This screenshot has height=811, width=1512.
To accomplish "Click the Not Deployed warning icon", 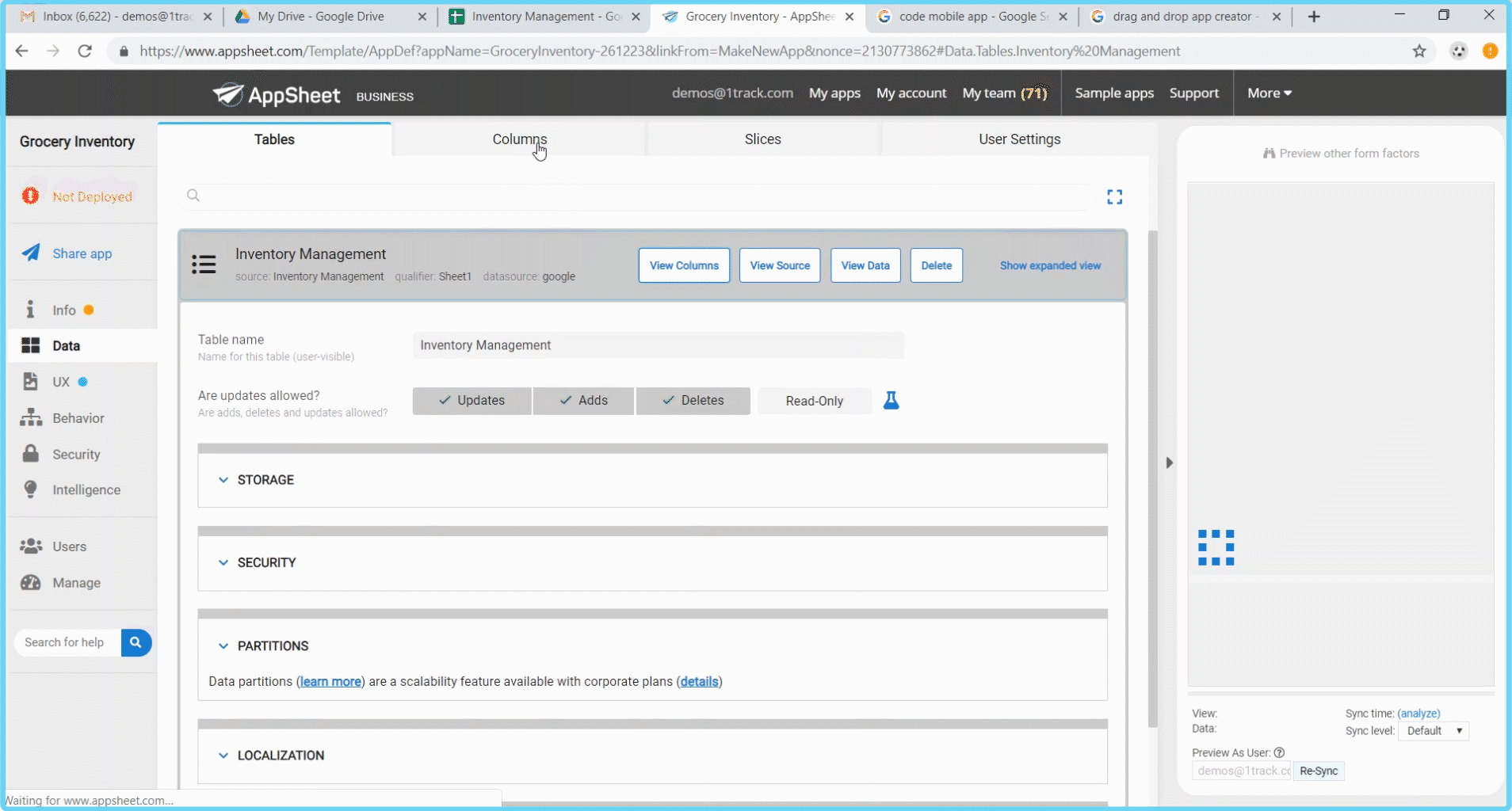I will [30, 196].
